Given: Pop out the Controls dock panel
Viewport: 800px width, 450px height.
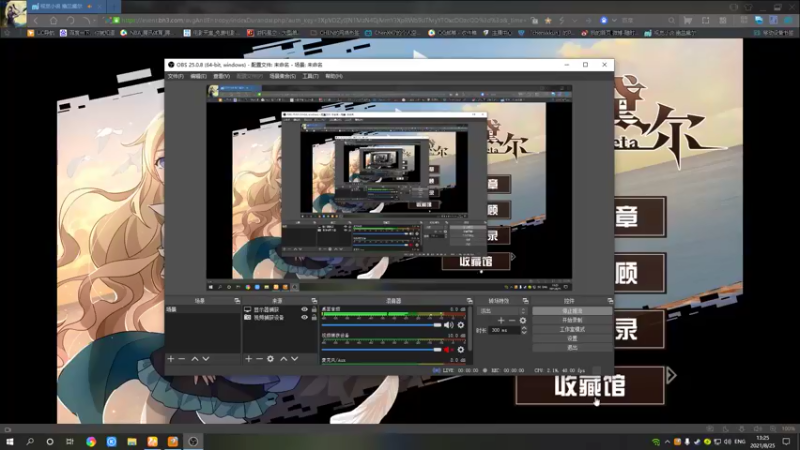Looking at the screenshot, I should pyautogui.click(x=610, y=301).
